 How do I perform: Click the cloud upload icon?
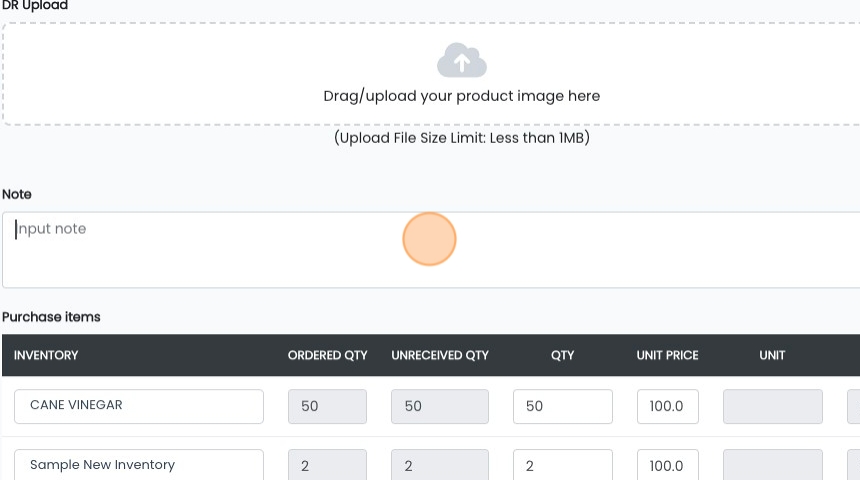pyautogui.click(x=461, y=61)
